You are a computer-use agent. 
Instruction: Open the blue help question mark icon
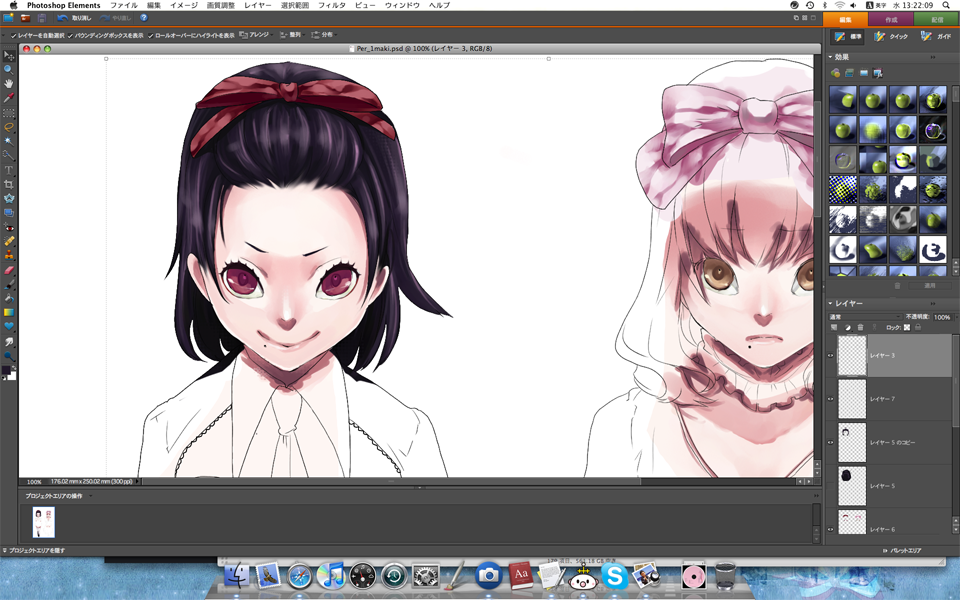pos(144,18)
